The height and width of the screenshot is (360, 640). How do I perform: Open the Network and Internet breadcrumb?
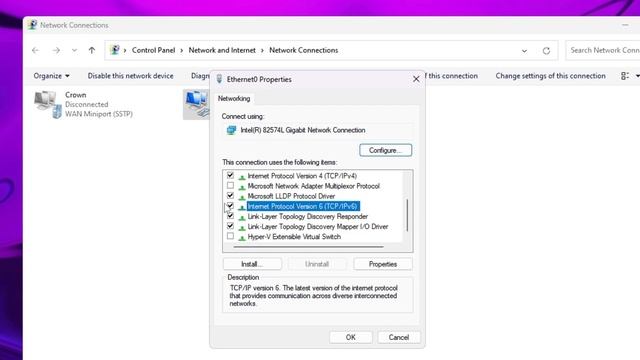point(222,50)
